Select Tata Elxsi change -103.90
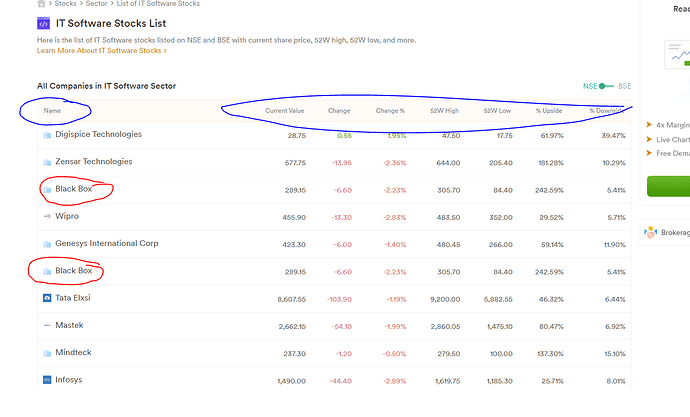690x417 pixels. tap(339, 299)
